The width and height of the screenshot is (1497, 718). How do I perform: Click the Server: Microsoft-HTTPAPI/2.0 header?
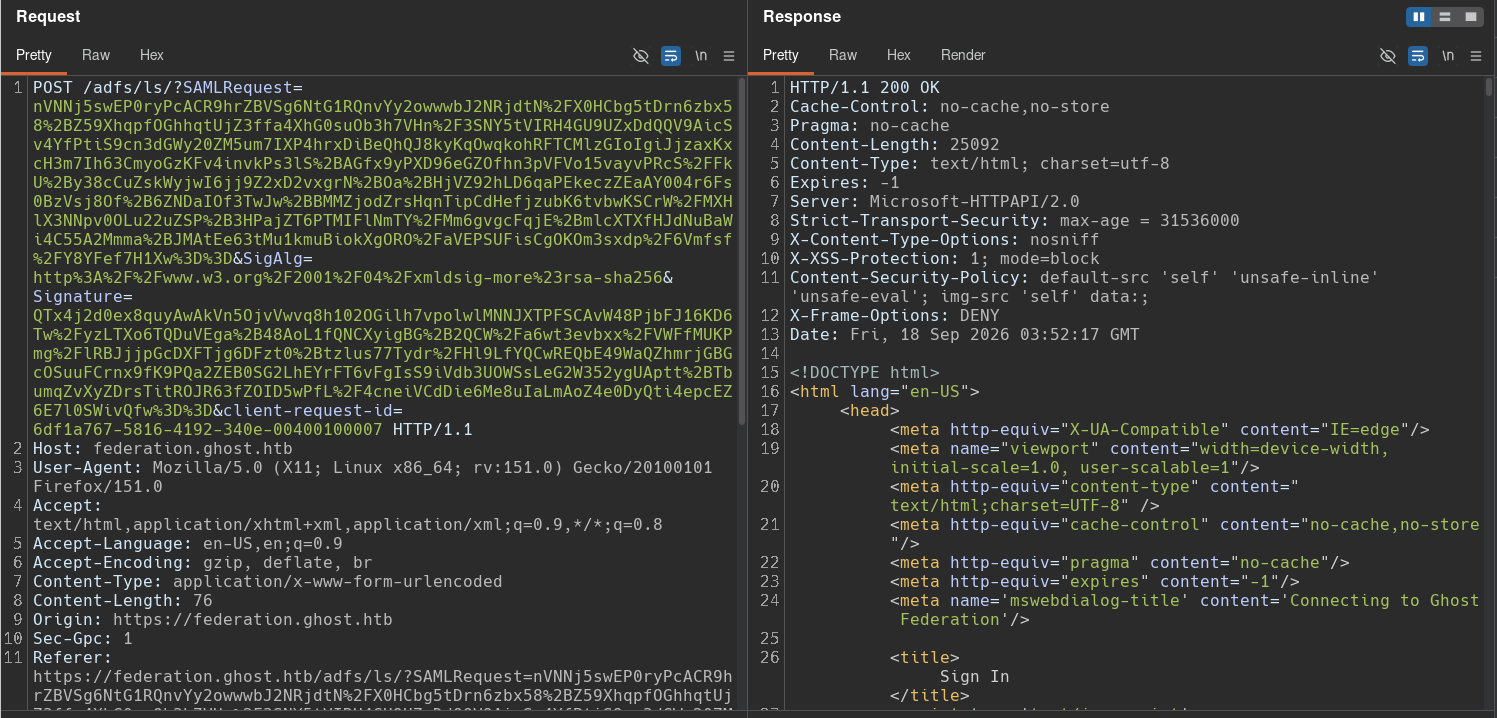935,202
